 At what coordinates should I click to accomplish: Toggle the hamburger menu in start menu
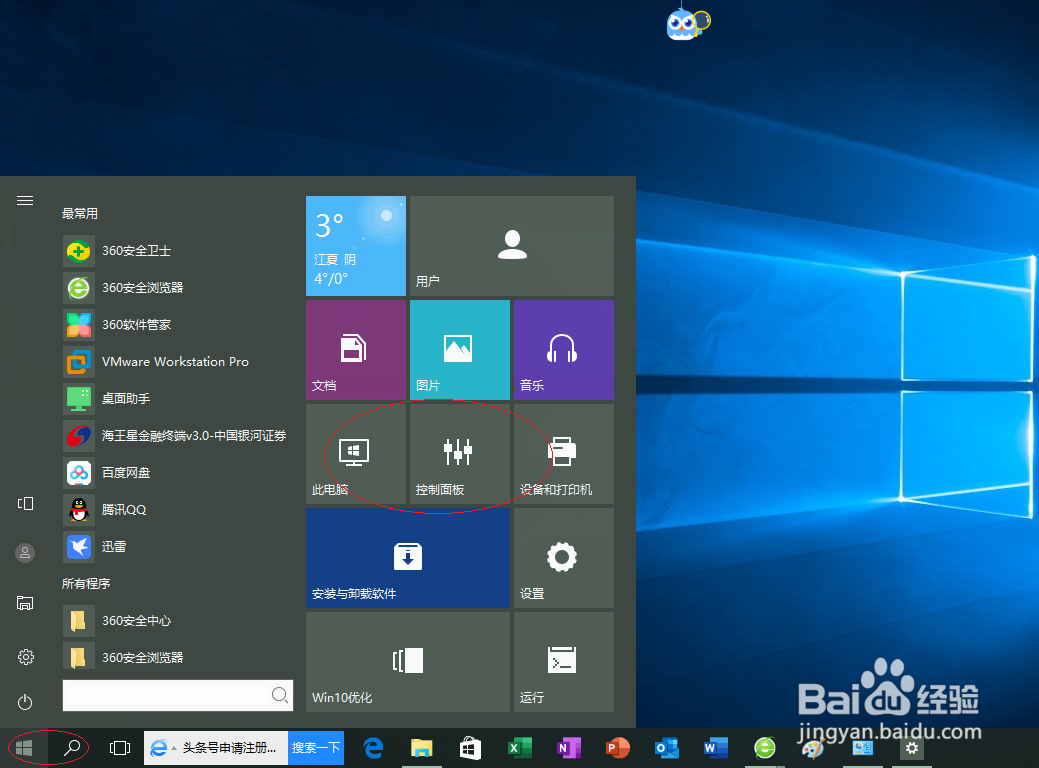tap(25, 200)
